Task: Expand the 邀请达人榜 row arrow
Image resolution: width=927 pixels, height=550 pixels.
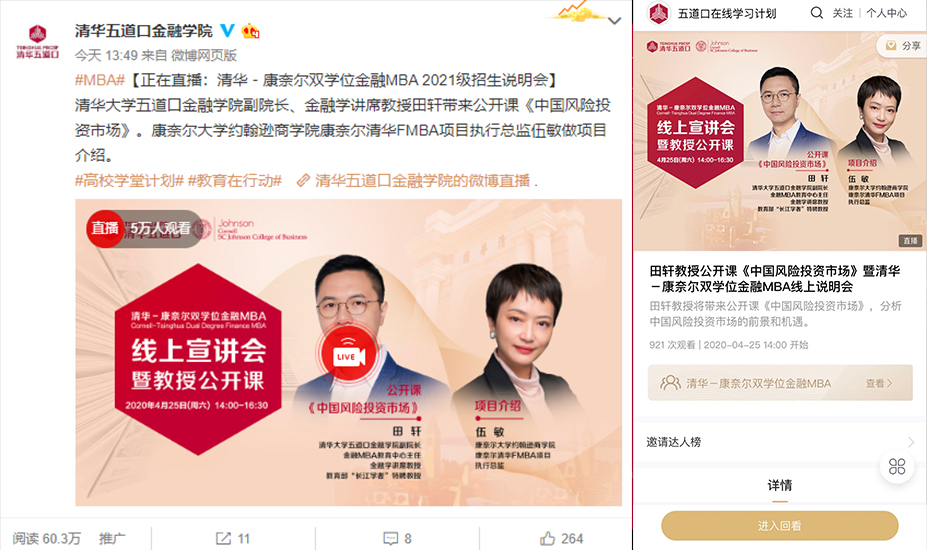Action: [910, 442]
